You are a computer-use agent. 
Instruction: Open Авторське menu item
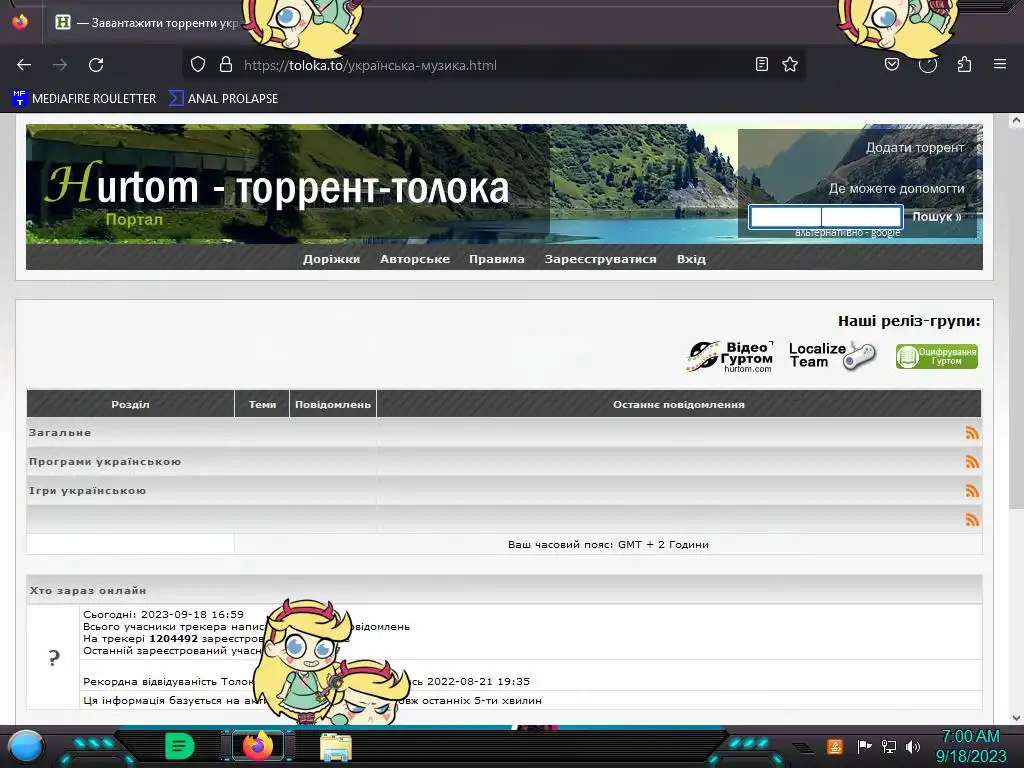(x=415, y=259)
